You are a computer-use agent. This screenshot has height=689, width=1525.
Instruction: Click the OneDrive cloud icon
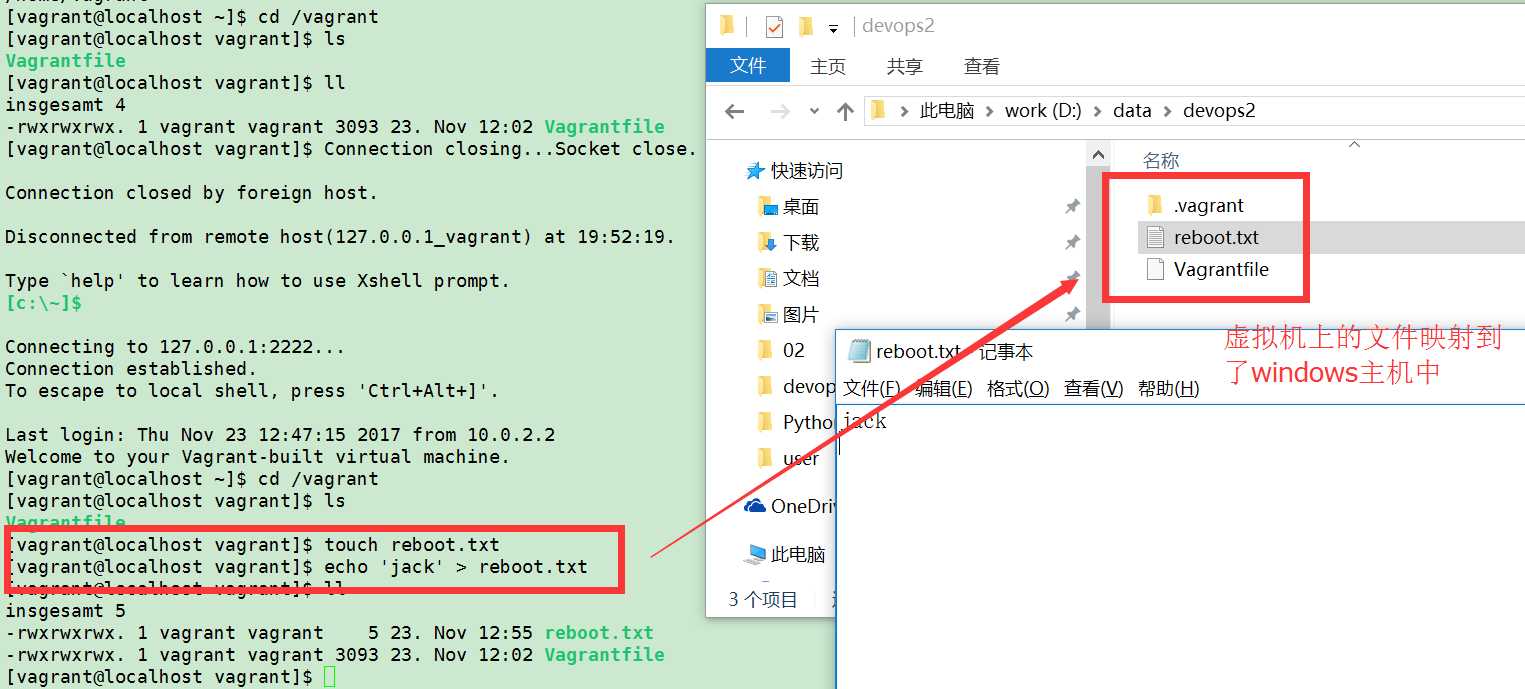[x=755, y=507]
